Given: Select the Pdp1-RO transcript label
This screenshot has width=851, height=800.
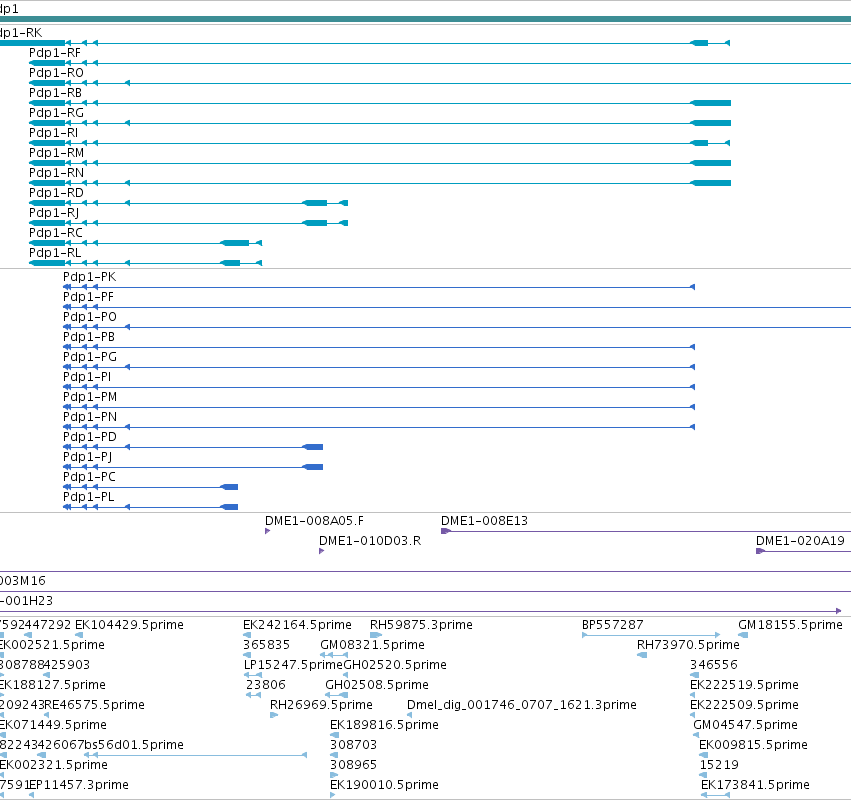Looking at the screenshot, I should pyautogui.click(x=56, y=73).
